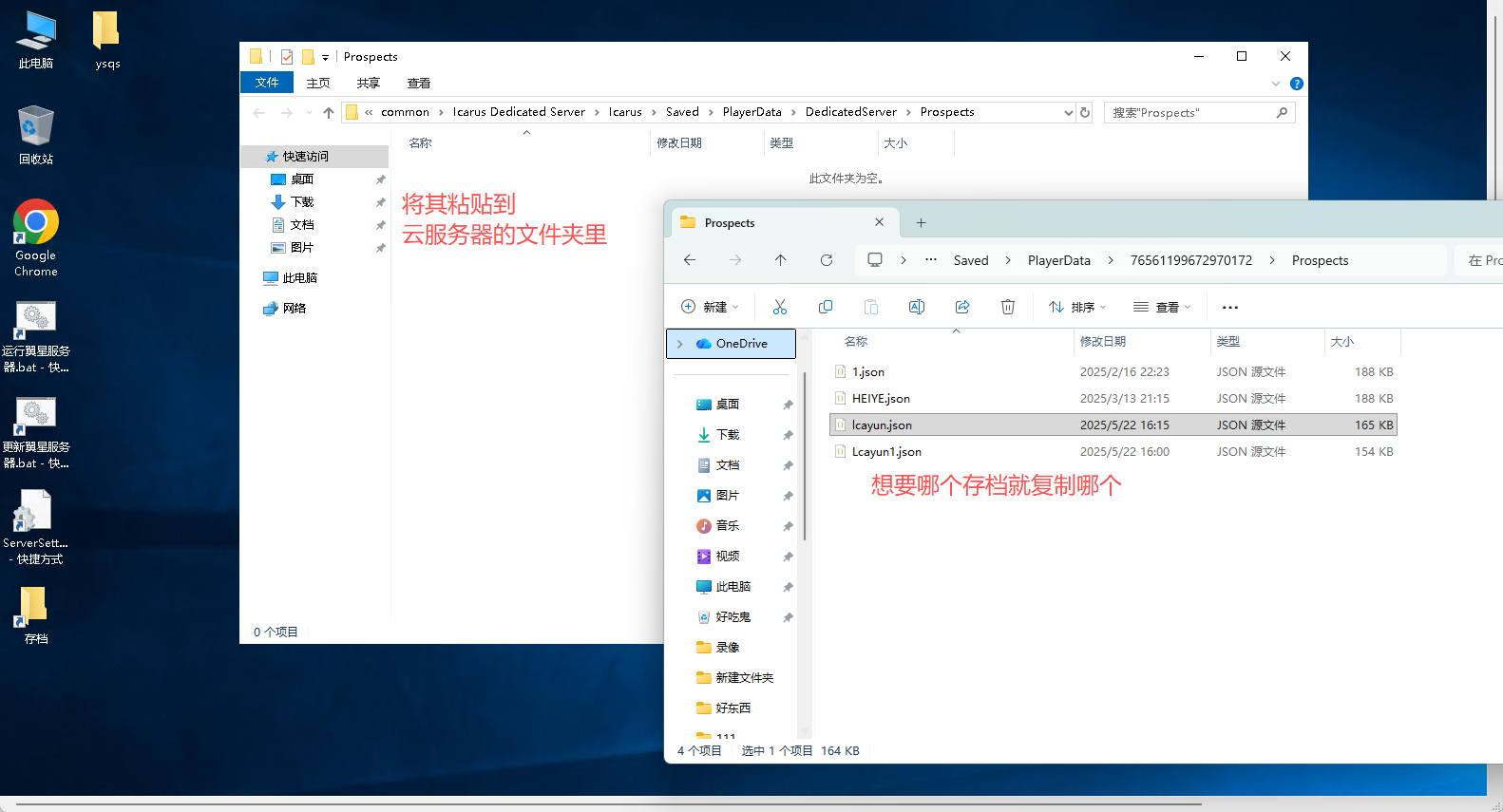1503x812 pixels.
Task: Click the 搜索"Prospects" search field
Action: (1191, 113)
